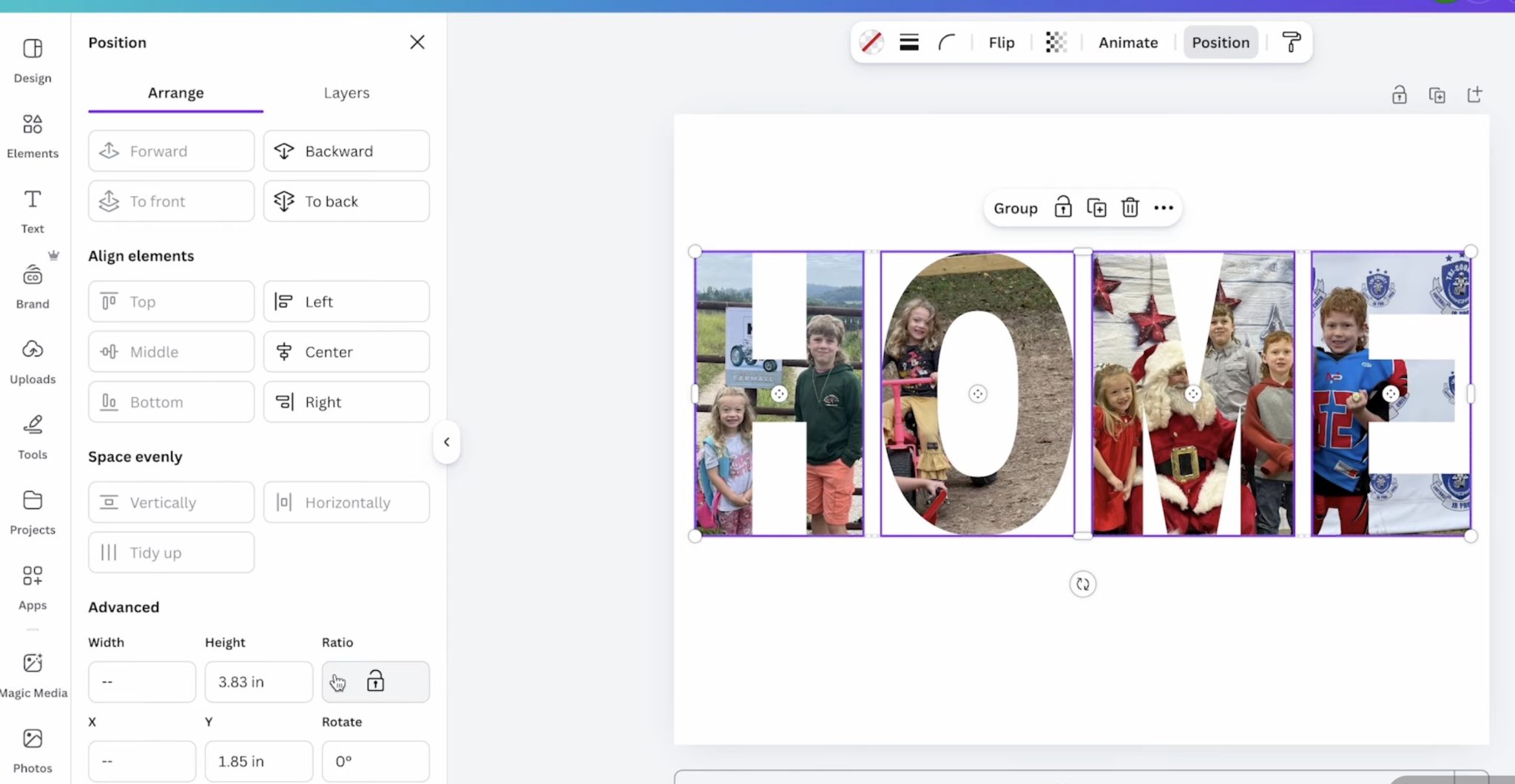Group the selected elements

pyautogui.click(x=1014, y=208)
